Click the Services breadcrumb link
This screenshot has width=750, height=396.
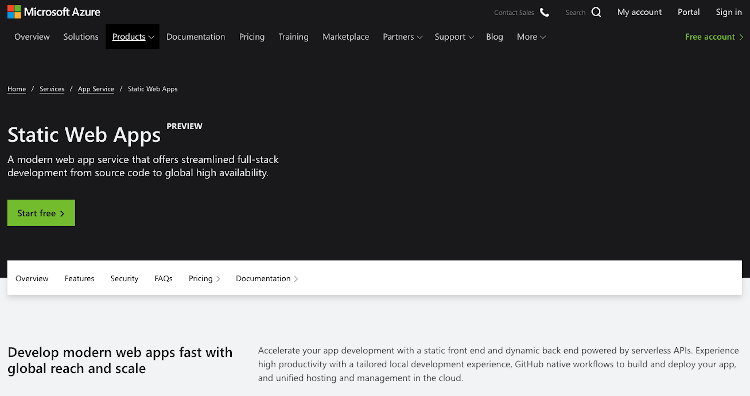click(x=52, y=89)
